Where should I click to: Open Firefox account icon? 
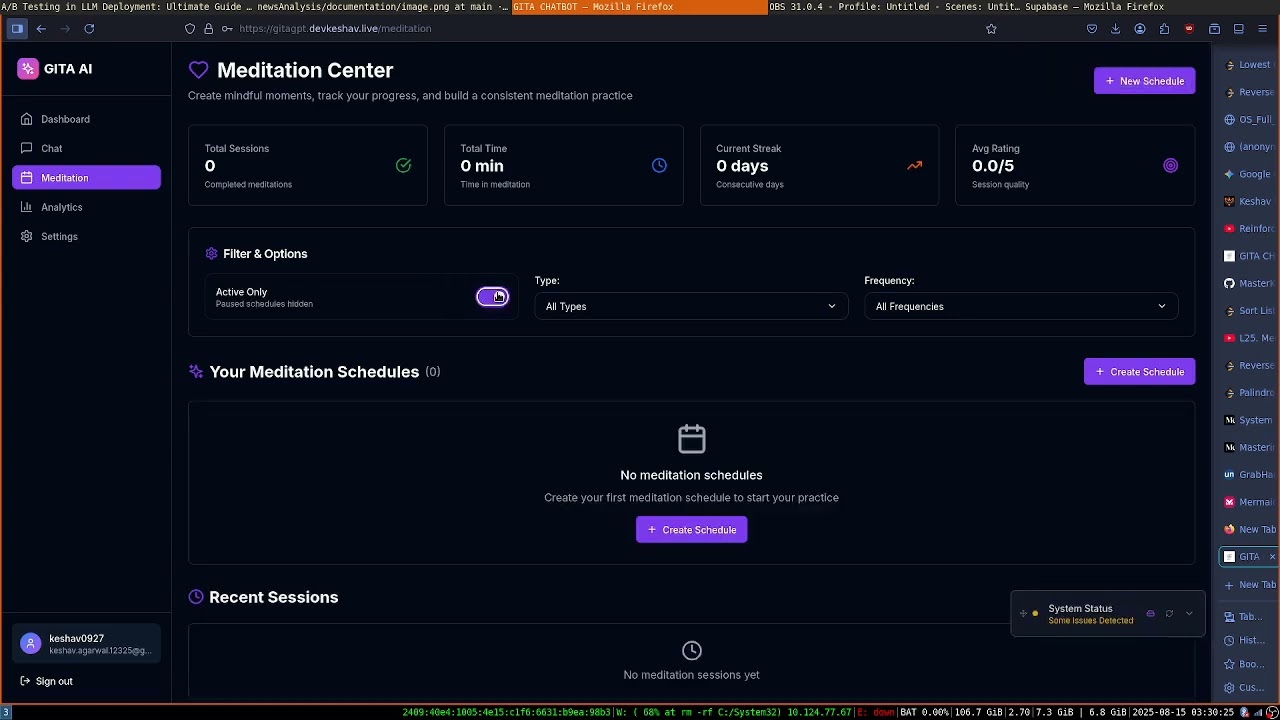point(1140,29)
